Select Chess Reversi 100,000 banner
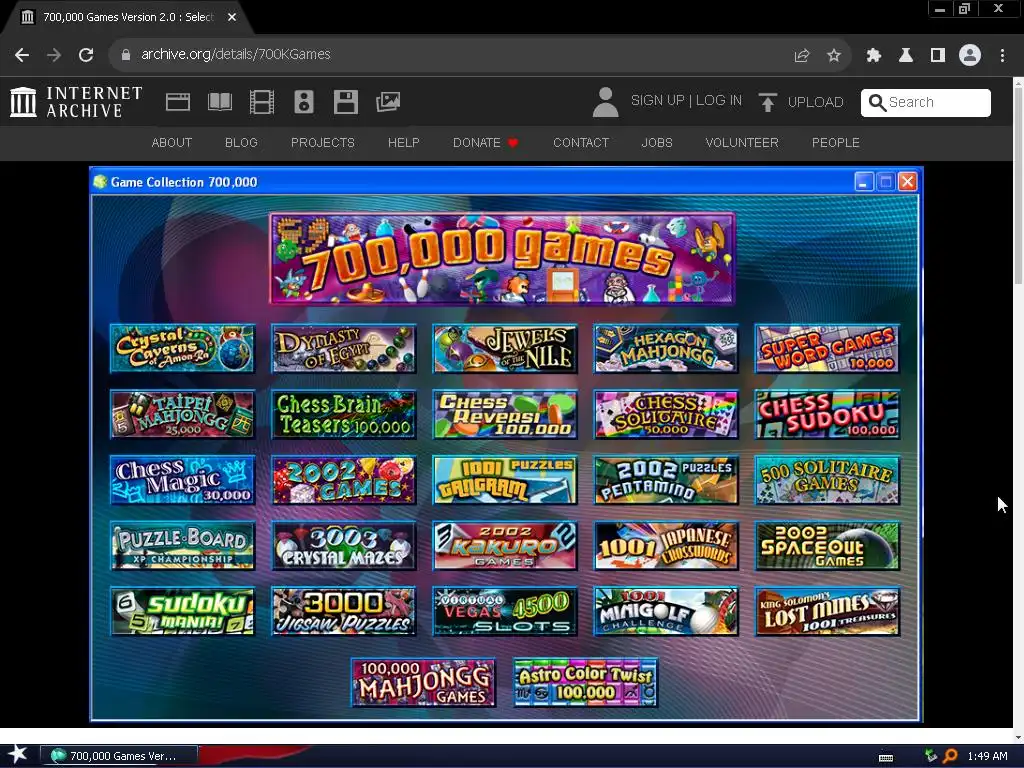This screenshot has height=768, width=1024. [505, 415]
